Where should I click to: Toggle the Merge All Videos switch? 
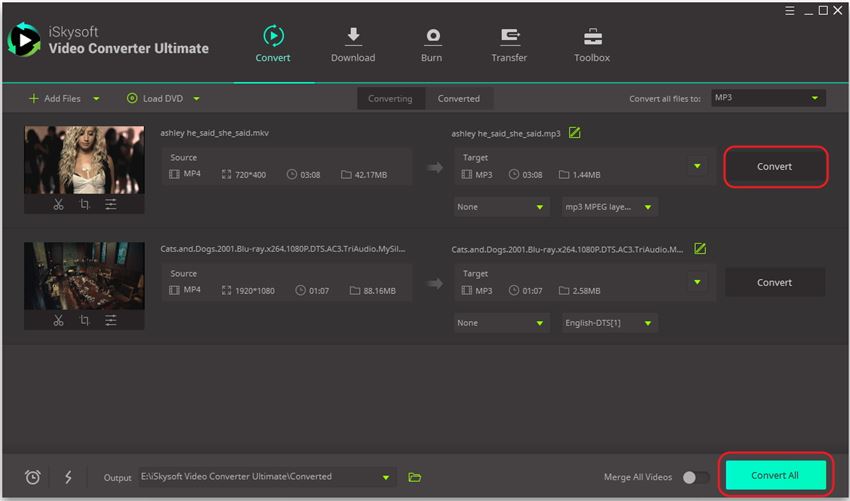[x=695, y=477]
